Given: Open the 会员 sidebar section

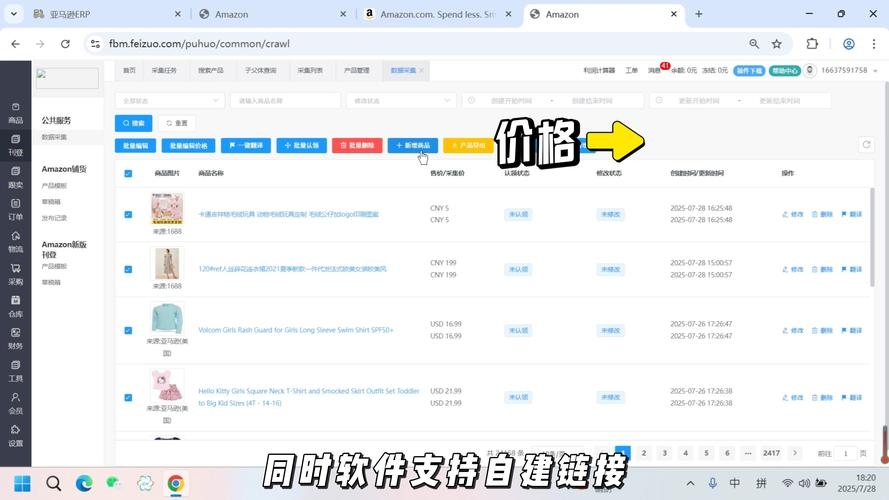Looking at the screenshot, I should point(15,404).
